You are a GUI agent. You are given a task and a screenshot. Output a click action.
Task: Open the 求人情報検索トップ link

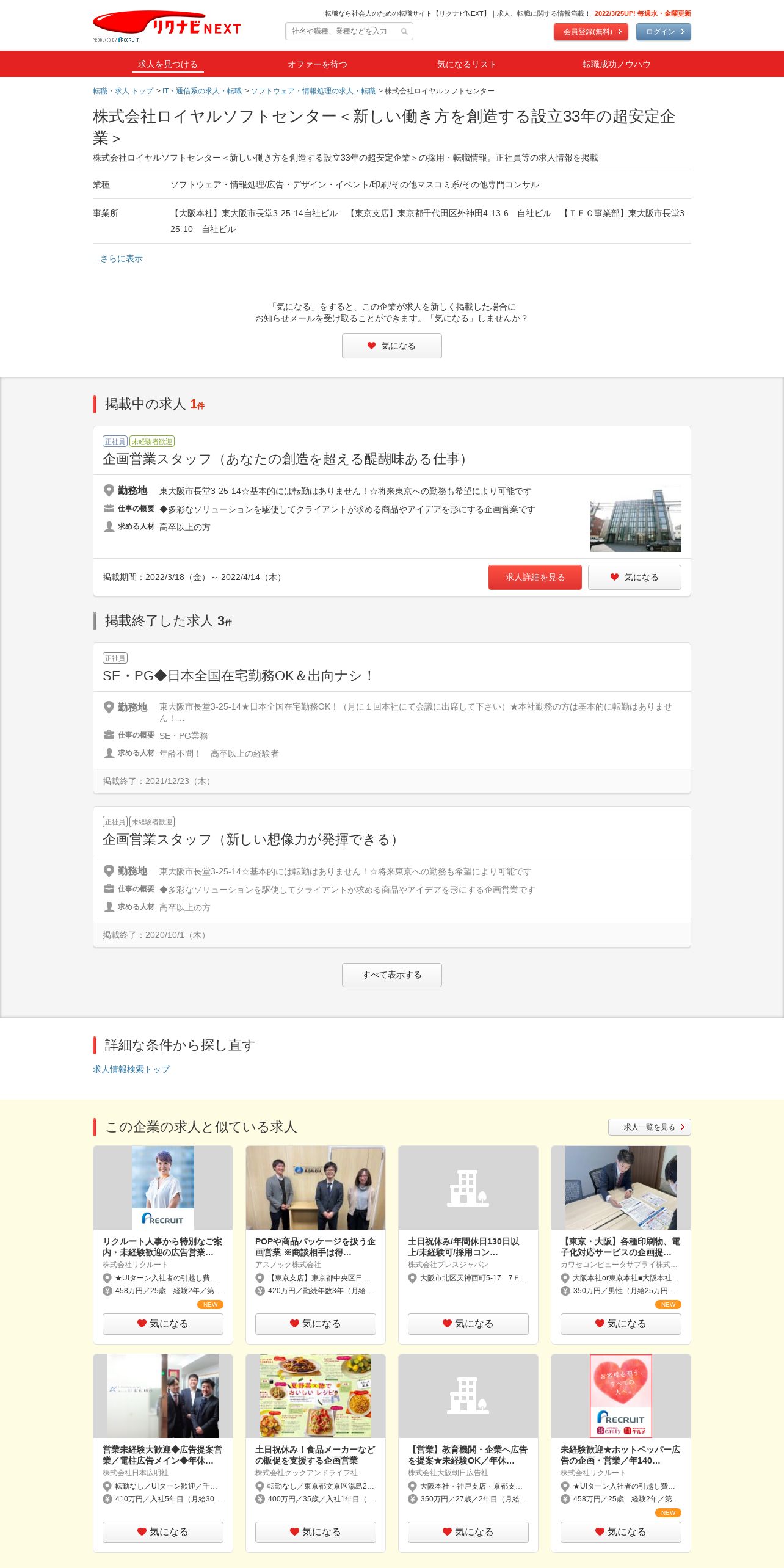[x=131, y=1069]
